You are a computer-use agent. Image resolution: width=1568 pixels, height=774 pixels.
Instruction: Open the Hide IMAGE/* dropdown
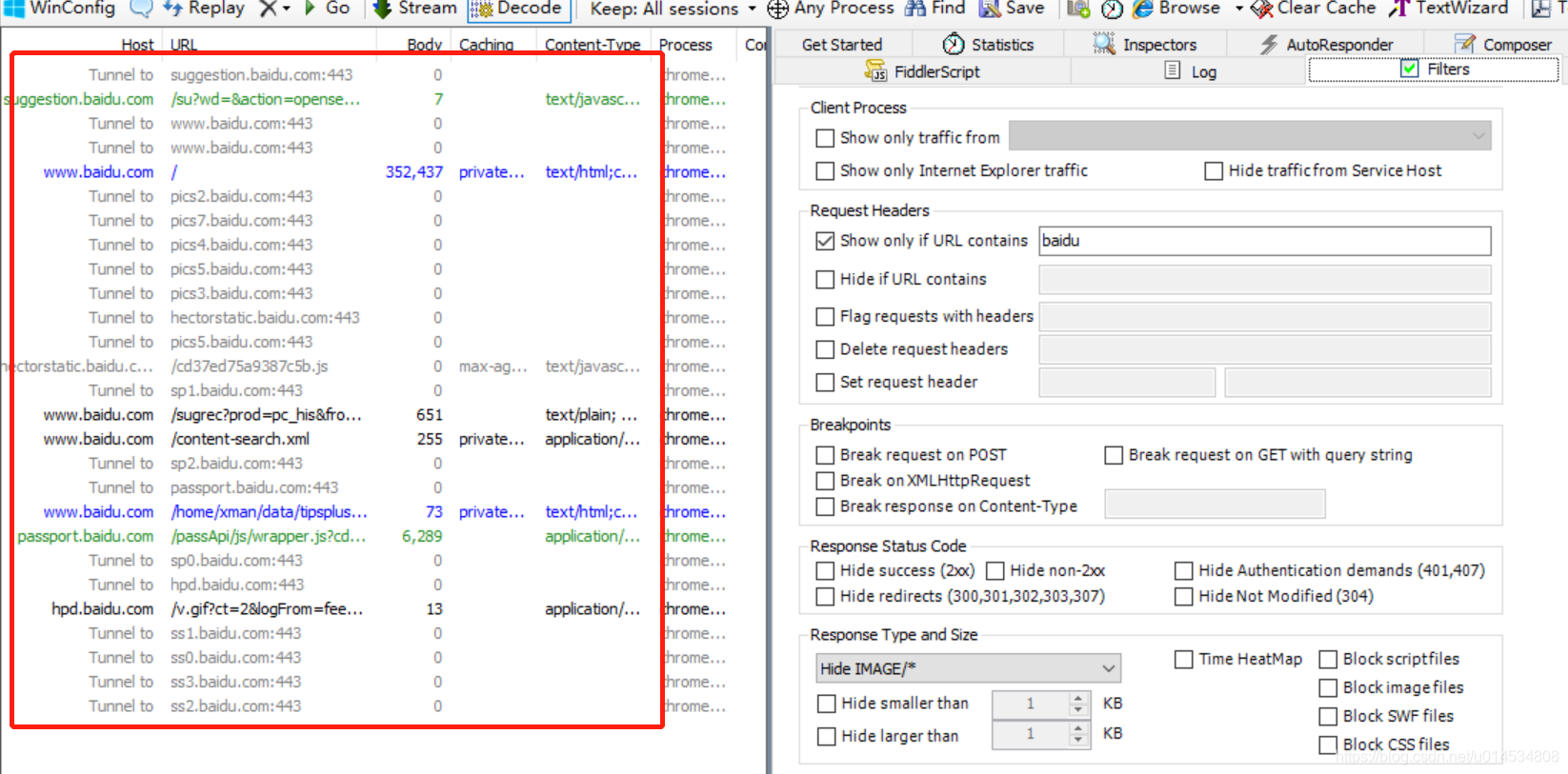[x=968, y=668]
